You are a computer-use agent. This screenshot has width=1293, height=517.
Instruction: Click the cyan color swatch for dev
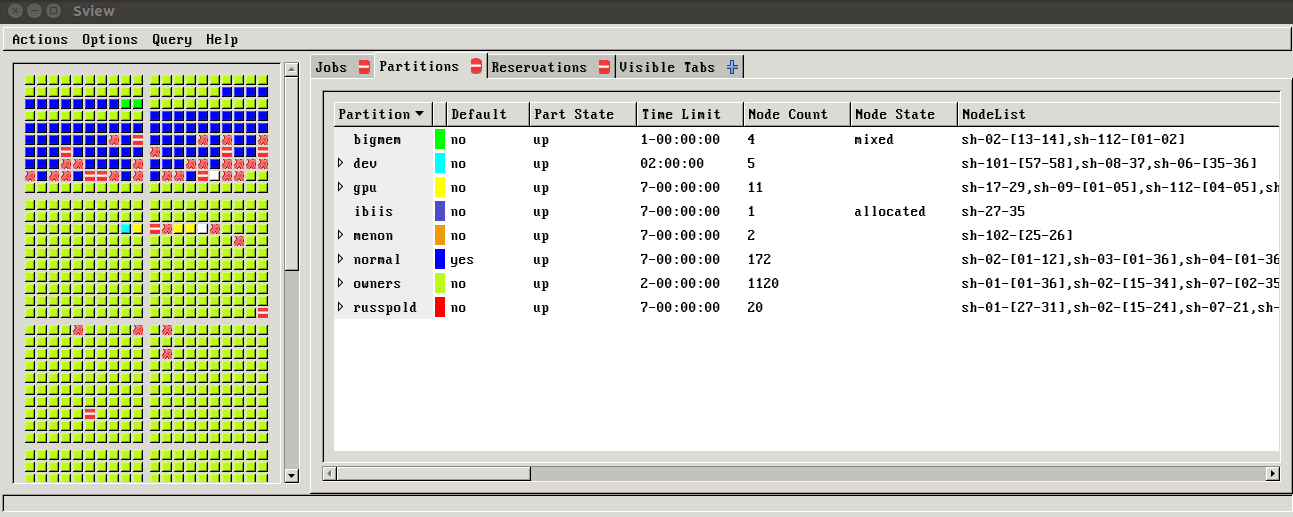pyautogui.click(x=440, y=163)
